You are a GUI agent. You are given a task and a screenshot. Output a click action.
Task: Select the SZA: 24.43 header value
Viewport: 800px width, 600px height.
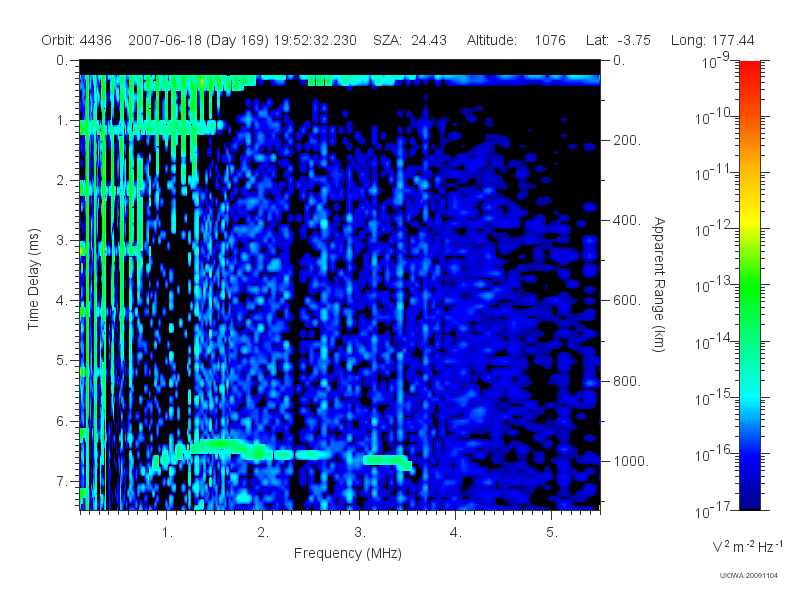410,40
